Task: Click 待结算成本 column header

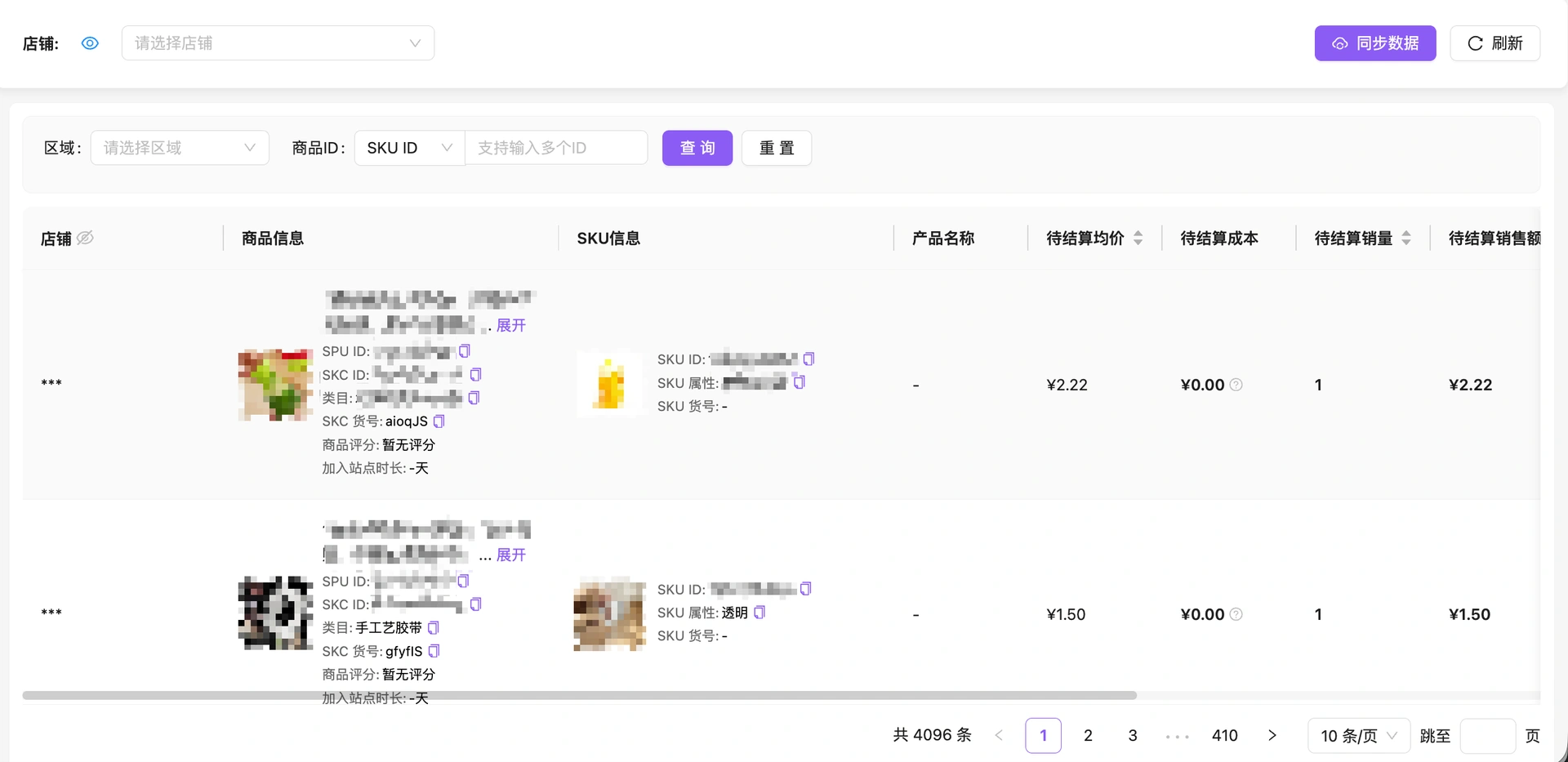Action: point(1219,238)
